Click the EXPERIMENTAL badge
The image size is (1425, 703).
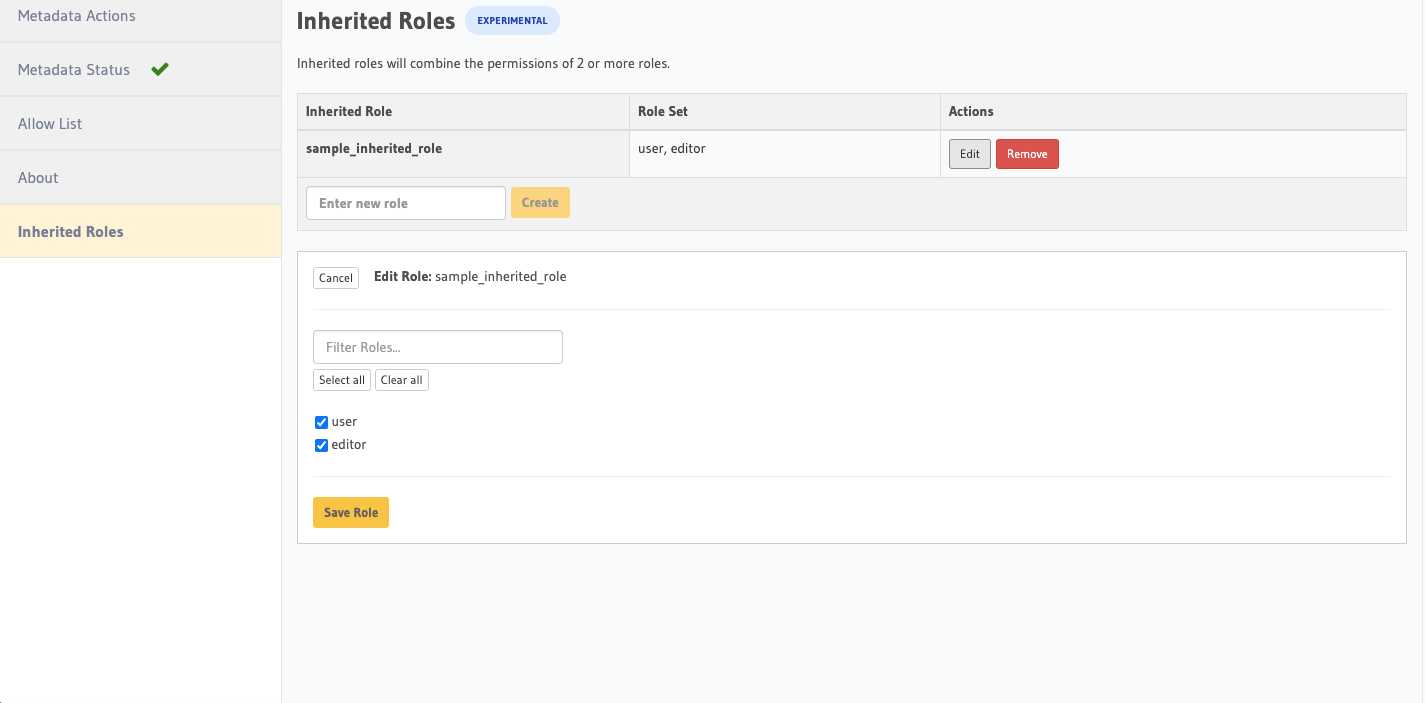[x=512, y=21]
